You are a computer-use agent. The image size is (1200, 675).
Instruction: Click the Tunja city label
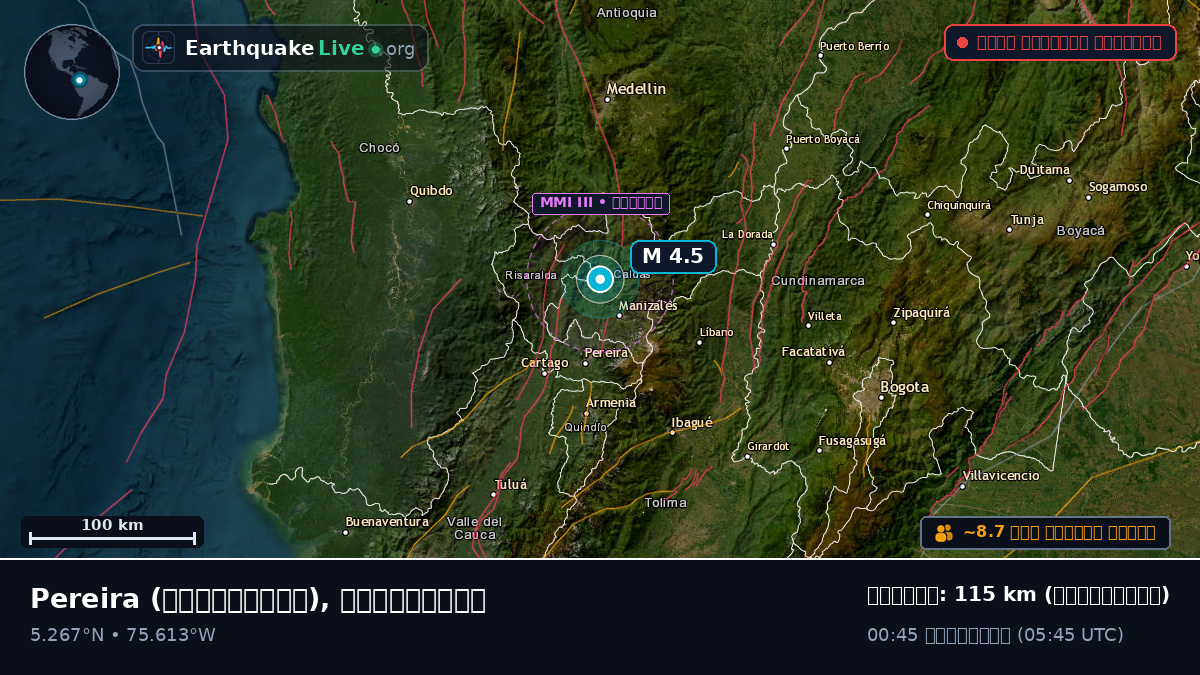coord(1027,220)
